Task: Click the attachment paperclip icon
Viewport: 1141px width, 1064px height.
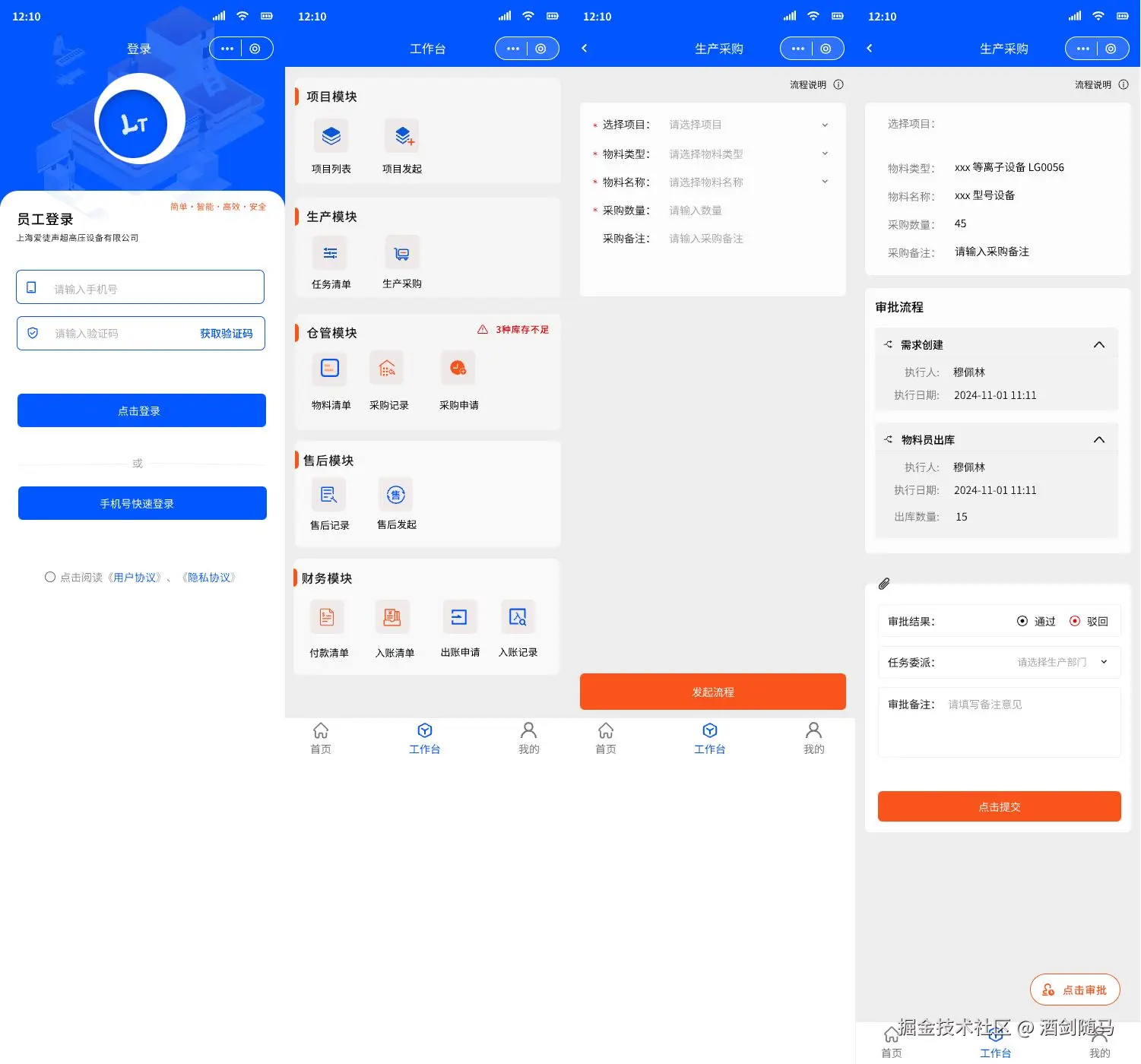Action: 884,584
